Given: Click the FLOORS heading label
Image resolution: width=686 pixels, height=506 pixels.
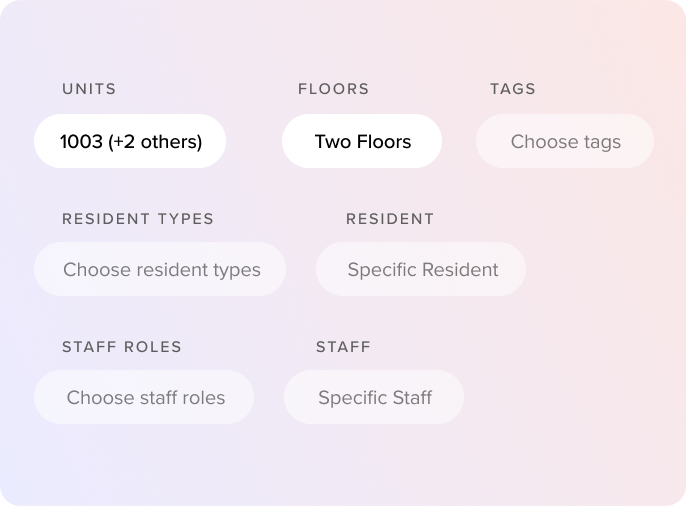Looking at the screenshot, I should pos(333,89).
